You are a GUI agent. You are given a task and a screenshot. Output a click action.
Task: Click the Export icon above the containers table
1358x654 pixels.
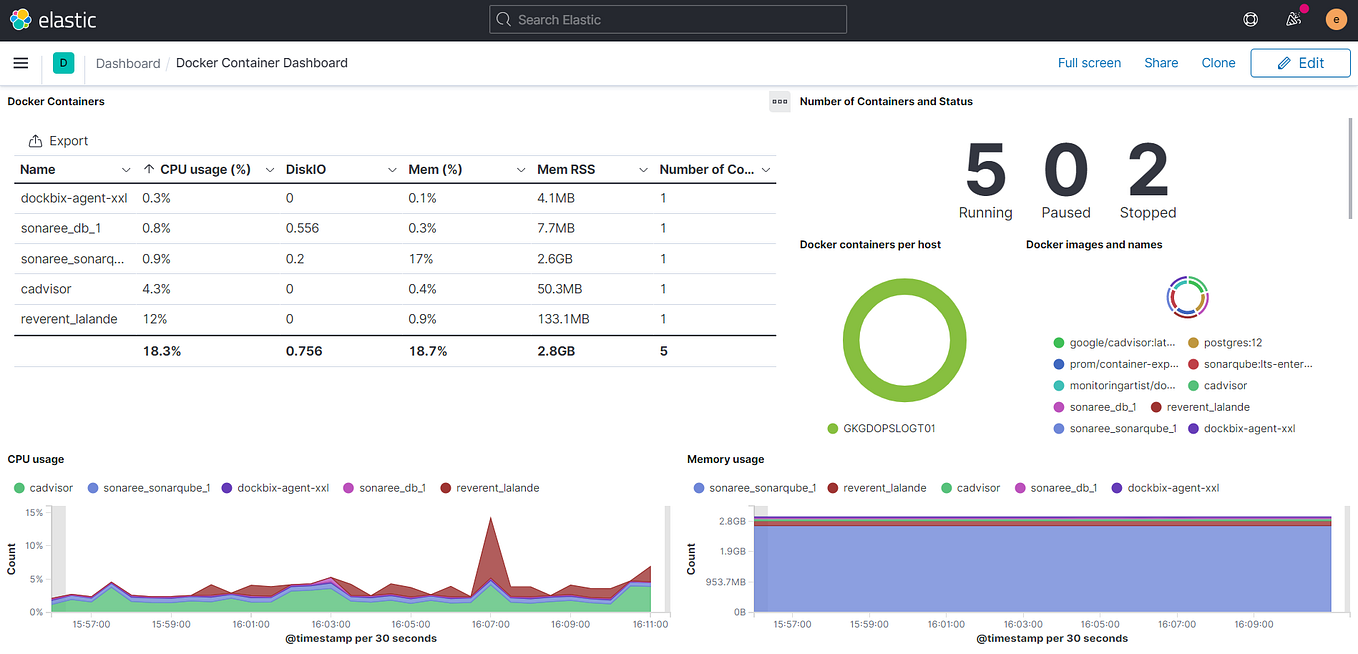[35, 140]
